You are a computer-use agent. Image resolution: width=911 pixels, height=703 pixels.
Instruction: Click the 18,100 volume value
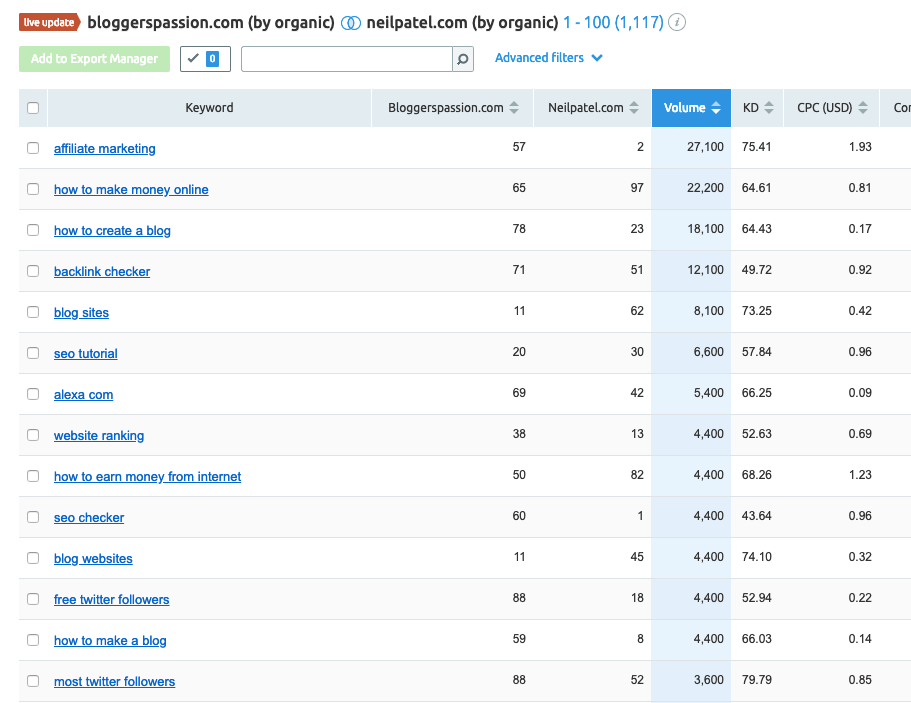point(705,229)
